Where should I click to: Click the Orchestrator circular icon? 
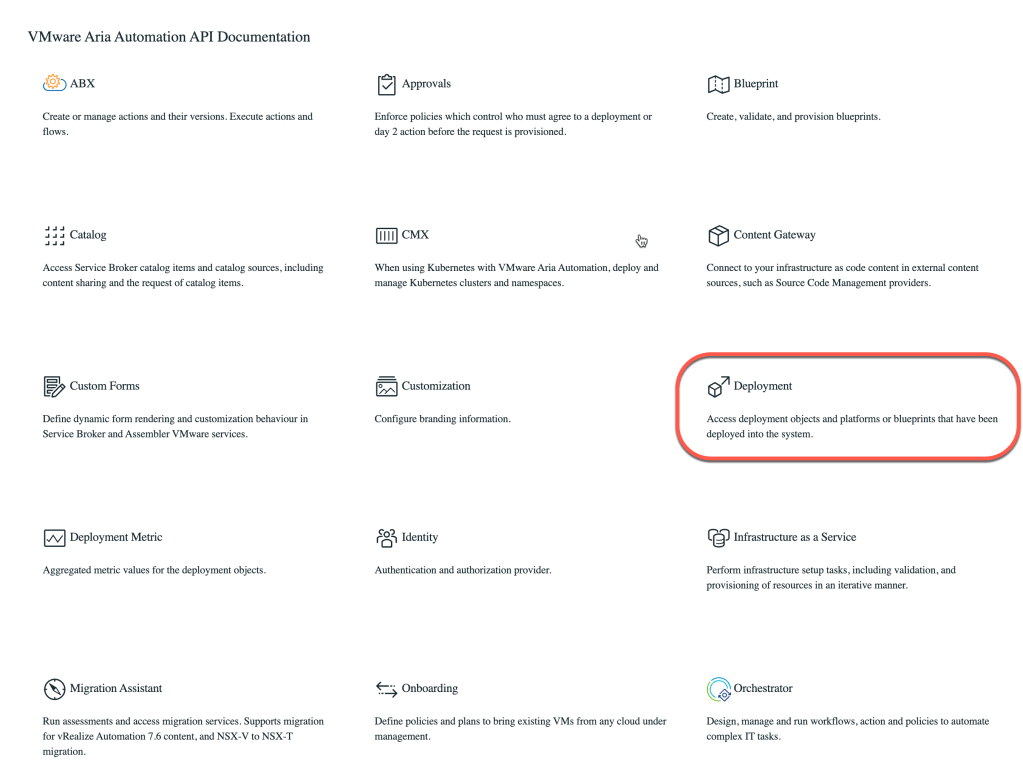pos(718,688)
